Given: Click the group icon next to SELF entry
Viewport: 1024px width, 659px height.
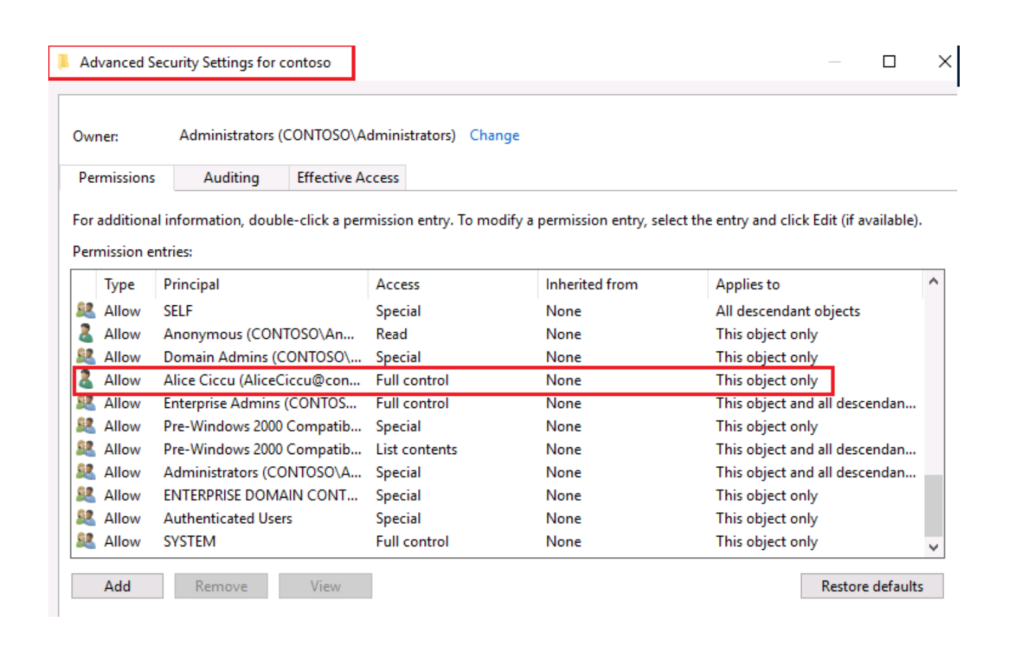Looking at the screenshot, I should tap(86, 311).
